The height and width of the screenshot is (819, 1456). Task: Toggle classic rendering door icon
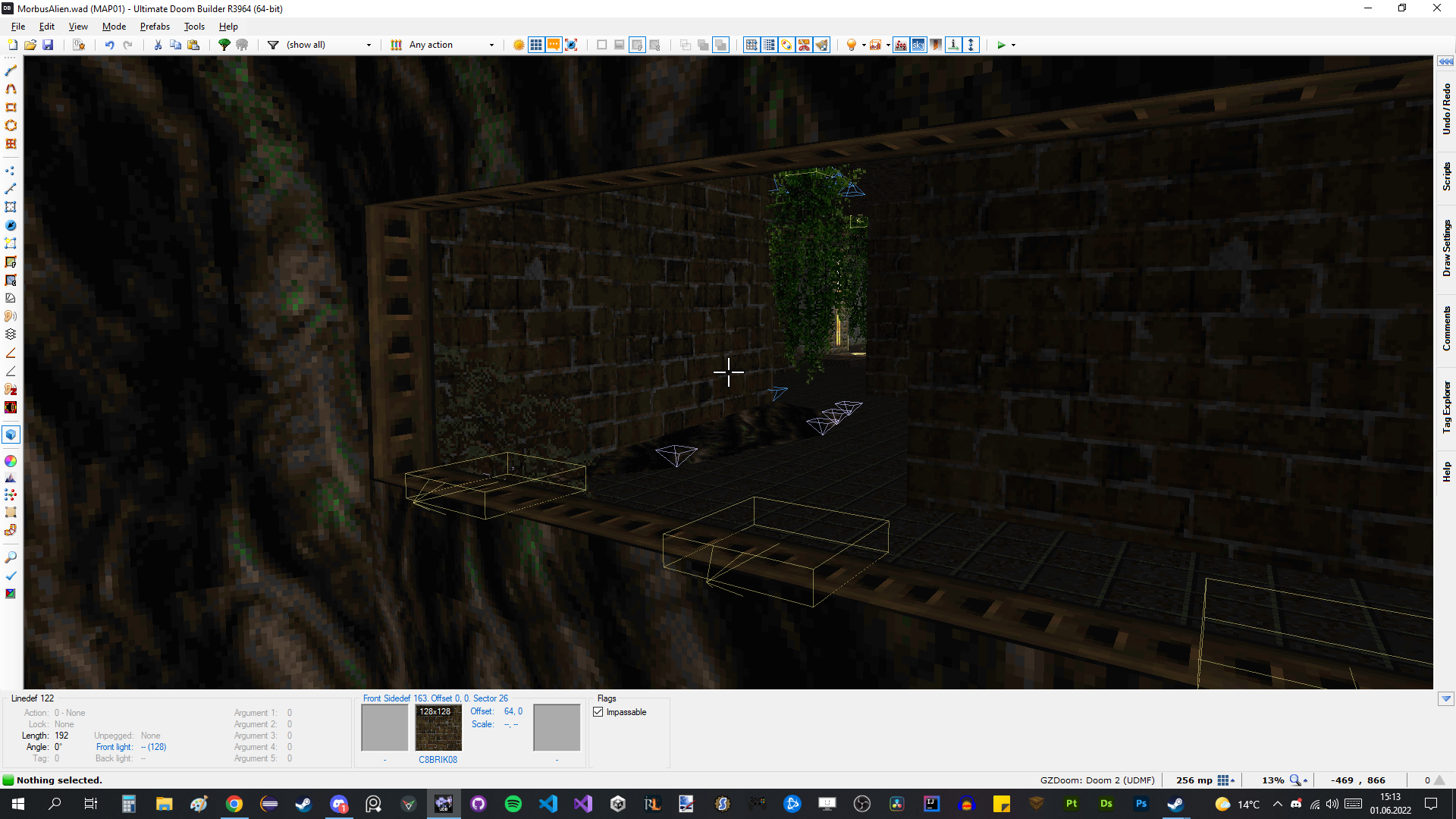936,45
